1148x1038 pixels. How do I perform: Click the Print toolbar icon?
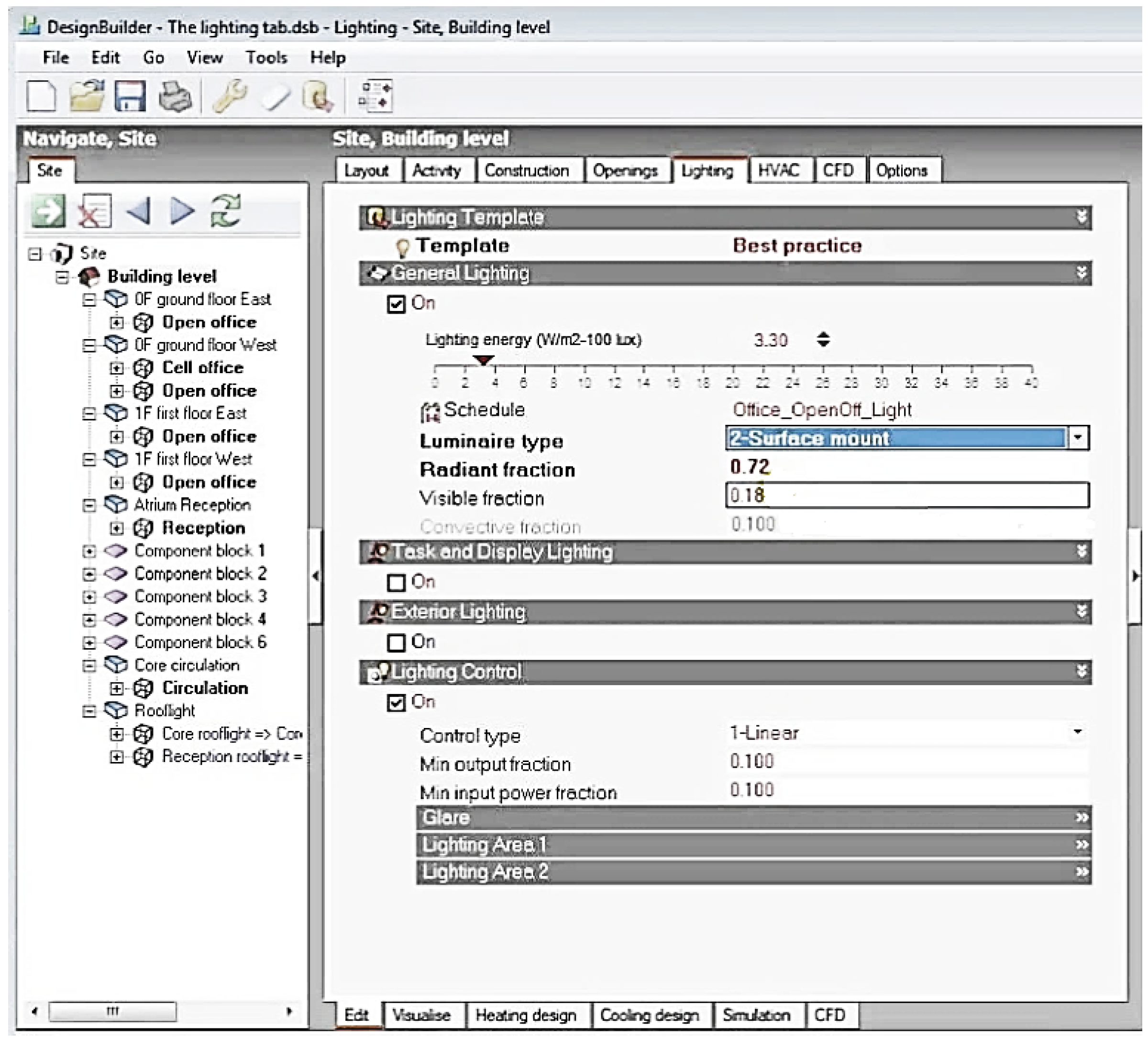(175, 96)
